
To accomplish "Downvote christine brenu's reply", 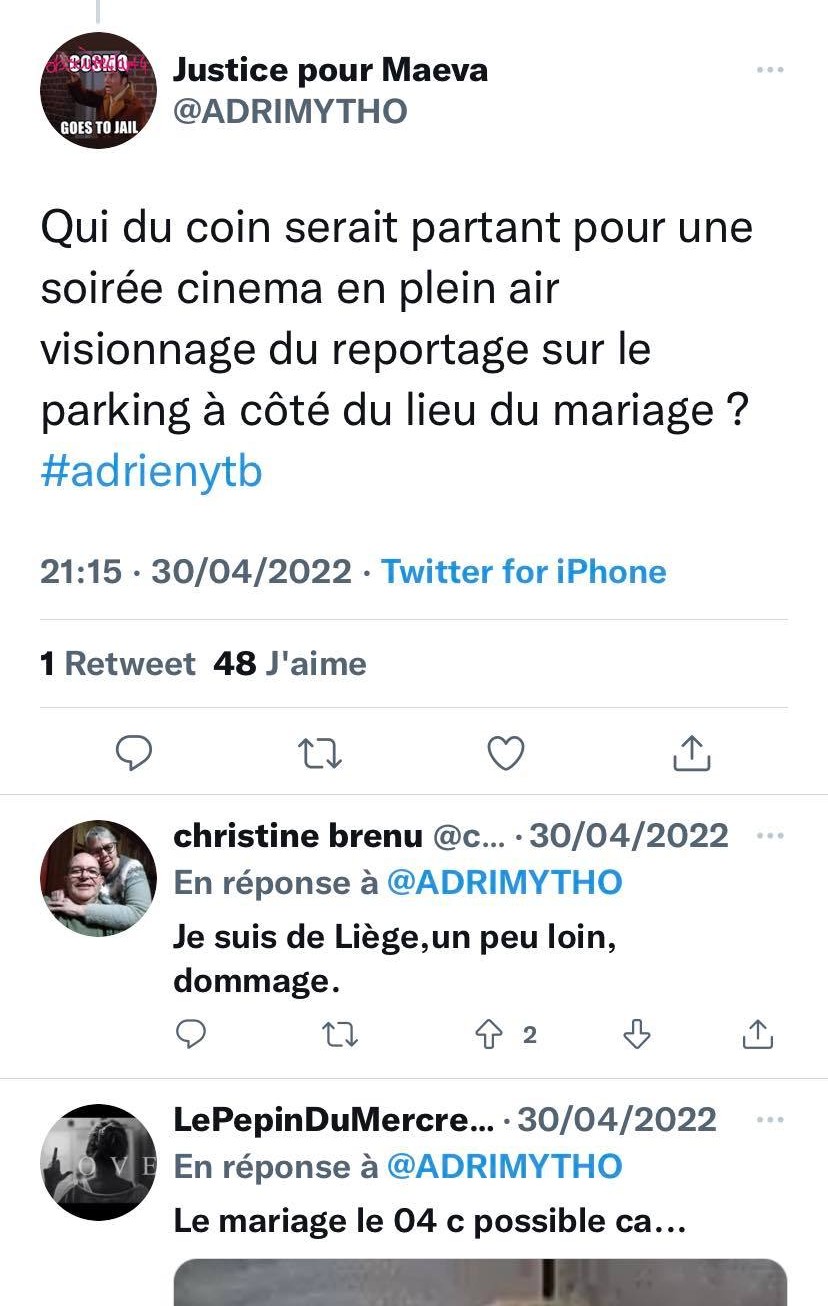I will tap(636, 1035).
